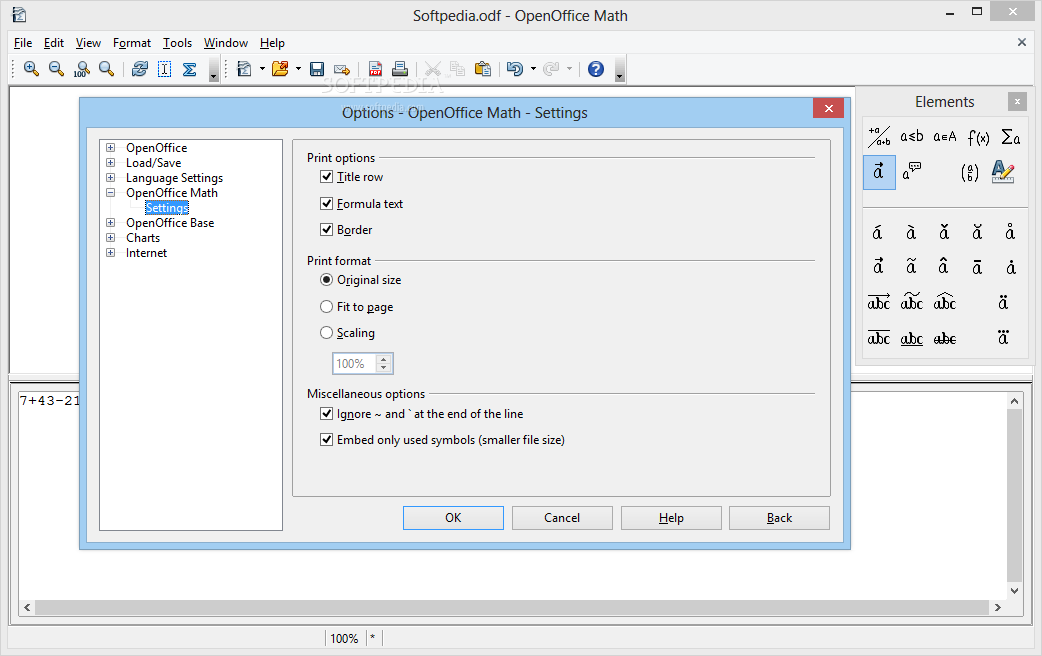Uncheck the Title row checkbox
The width and height of the screenshot is (1042, 656).
(x=326, y=177)
